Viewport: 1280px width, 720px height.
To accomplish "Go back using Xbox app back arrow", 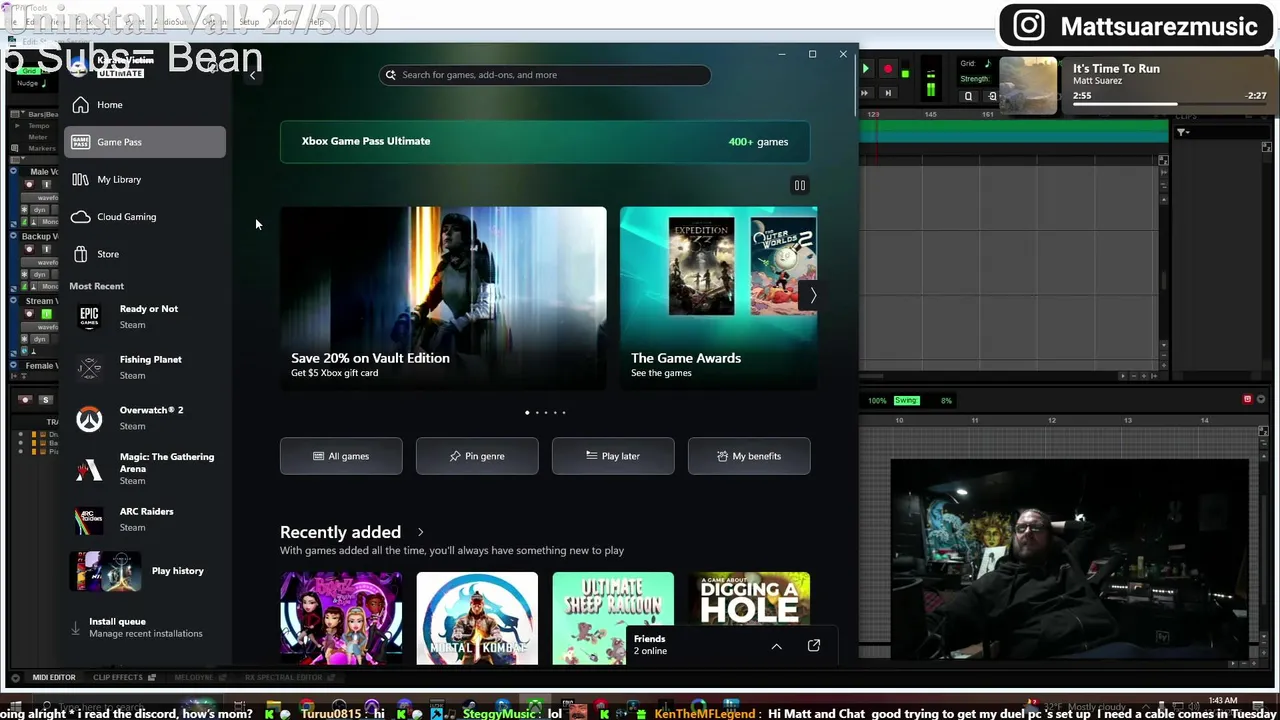I will click(x=252, y=75).
